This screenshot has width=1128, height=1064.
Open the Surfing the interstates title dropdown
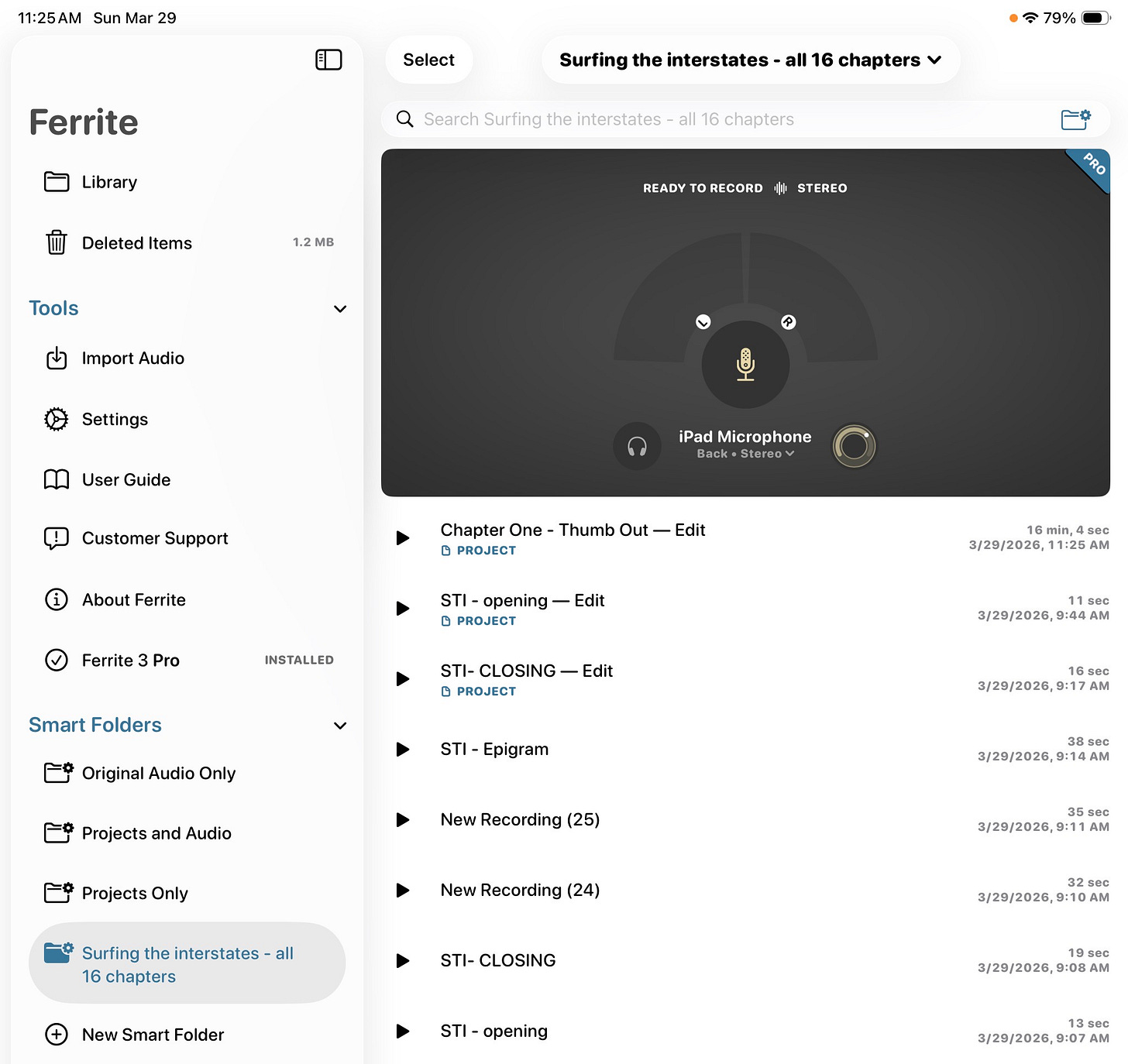tap(751, 60)
